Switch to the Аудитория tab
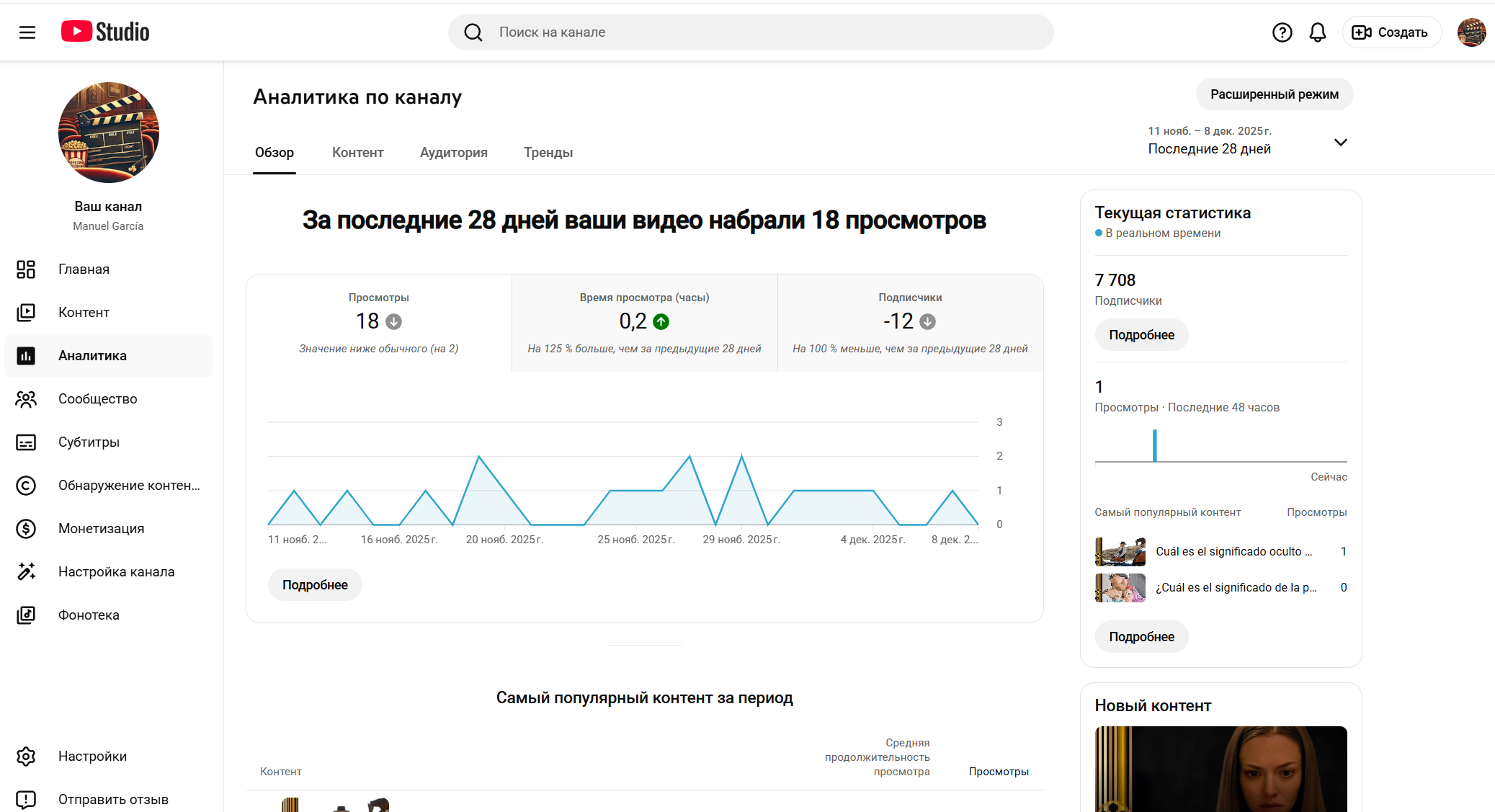 [453, 153]
